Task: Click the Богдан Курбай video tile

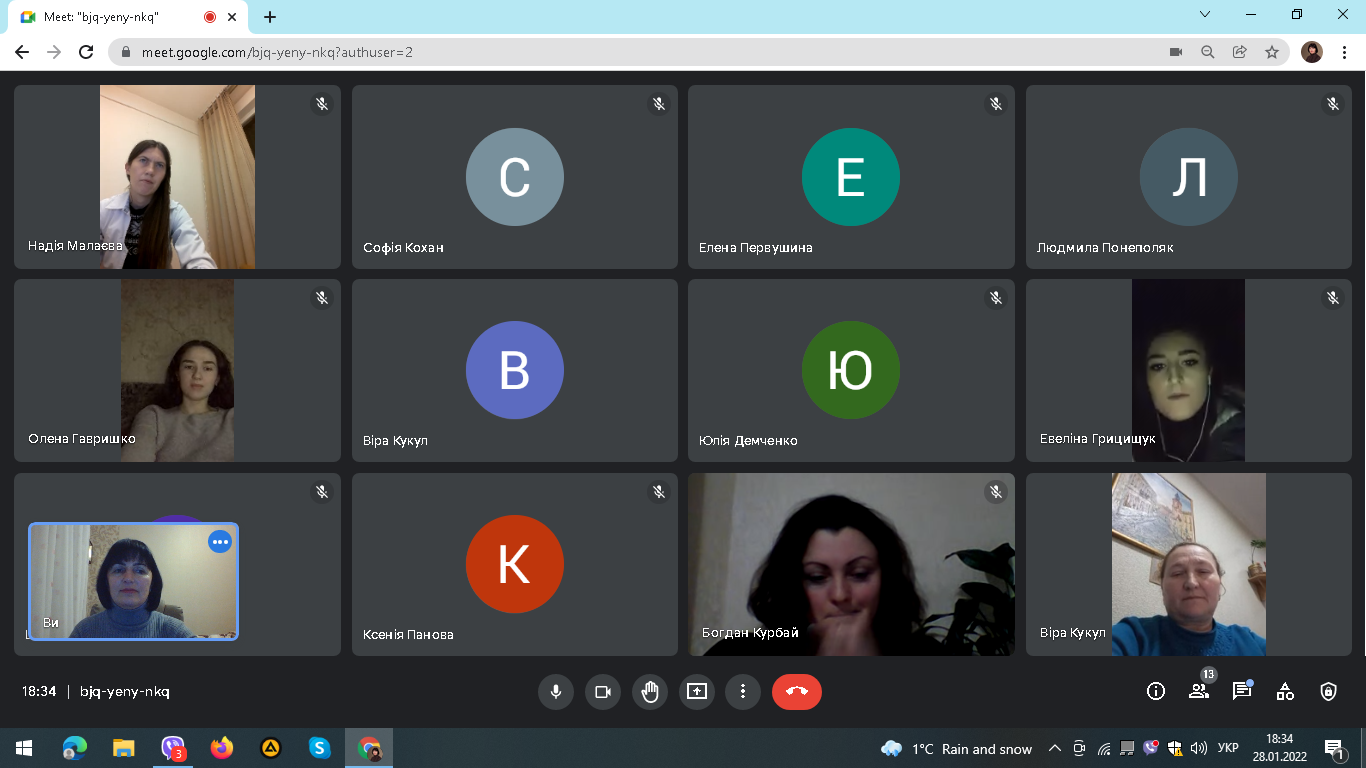Action: coord(851,564)
